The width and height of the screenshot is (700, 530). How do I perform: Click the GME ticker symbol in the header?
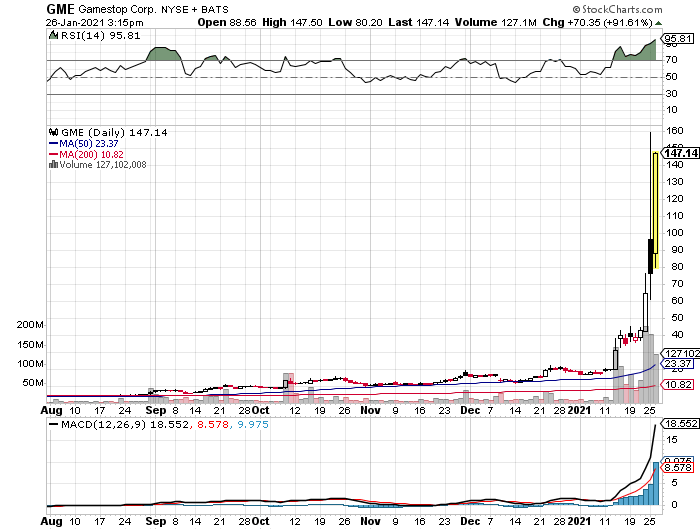coord(60,9)
